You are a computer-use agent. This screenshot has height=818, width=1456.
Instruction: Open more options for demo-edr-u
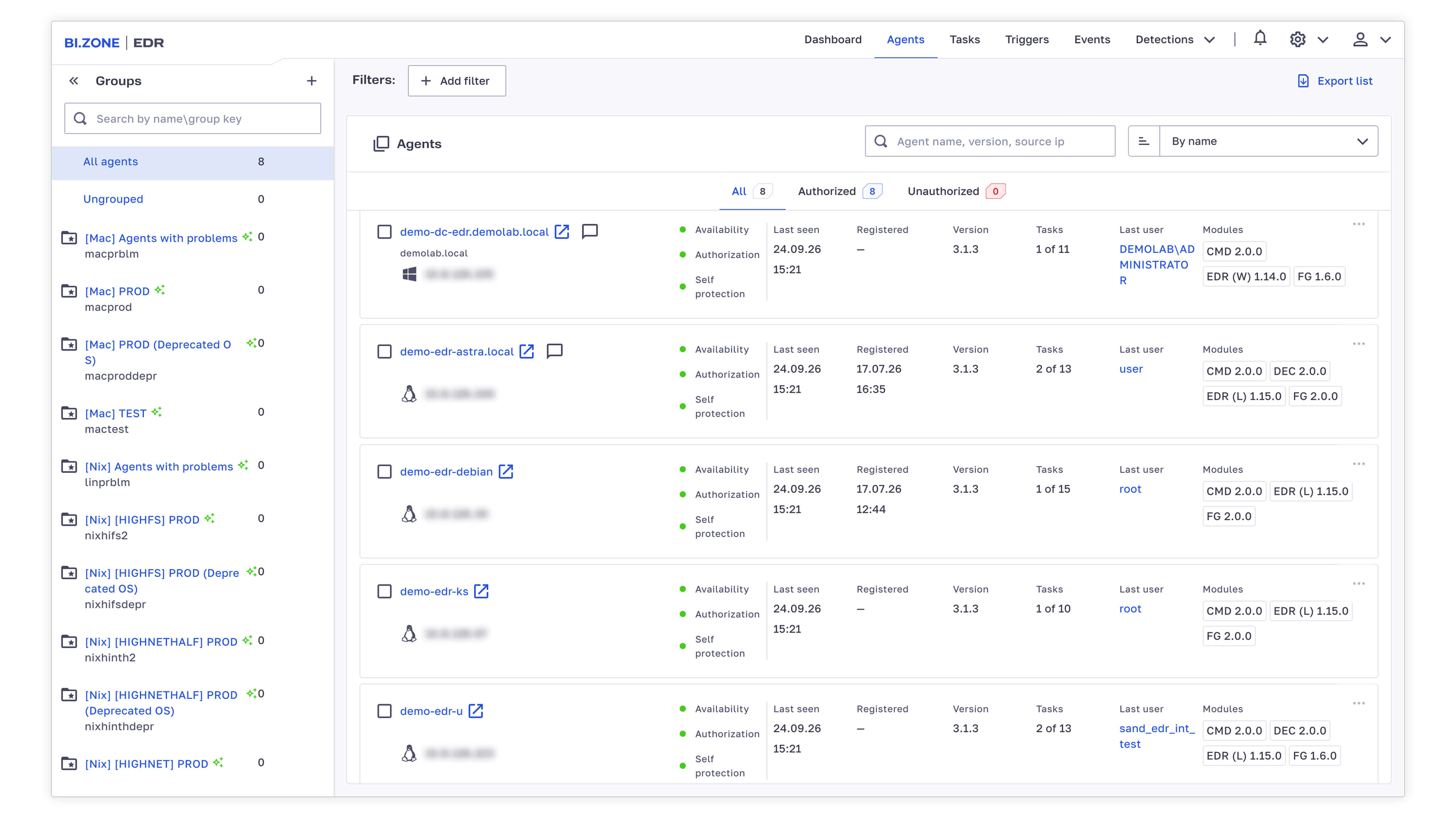pyautogui.click(x=1359, y=703)
